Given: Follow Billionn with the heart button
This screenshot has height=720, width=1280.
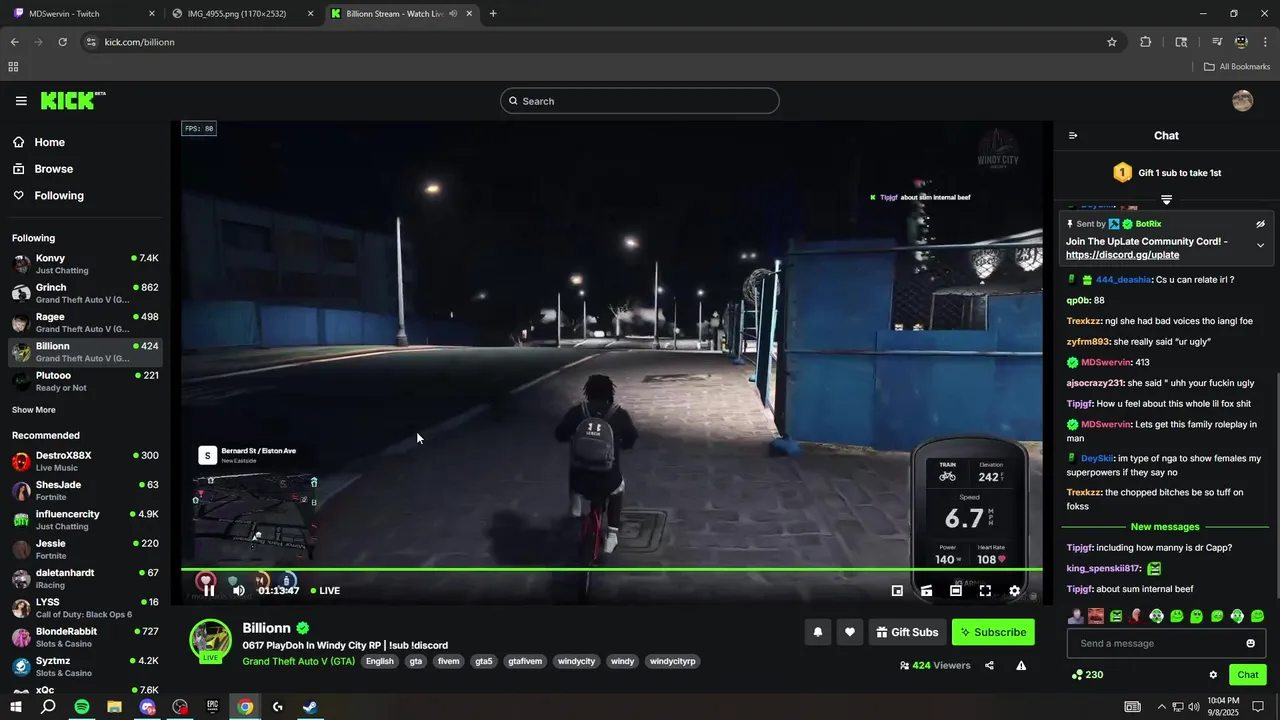Looking at the screenshot, I should [x=850, y=632].
